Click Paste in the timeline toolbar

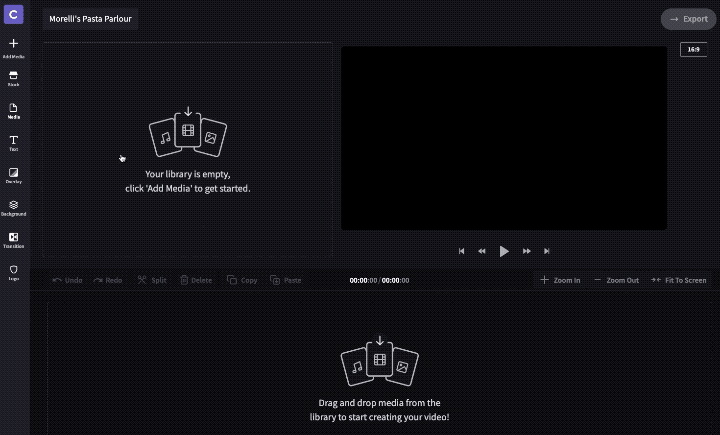pos(286,280)
